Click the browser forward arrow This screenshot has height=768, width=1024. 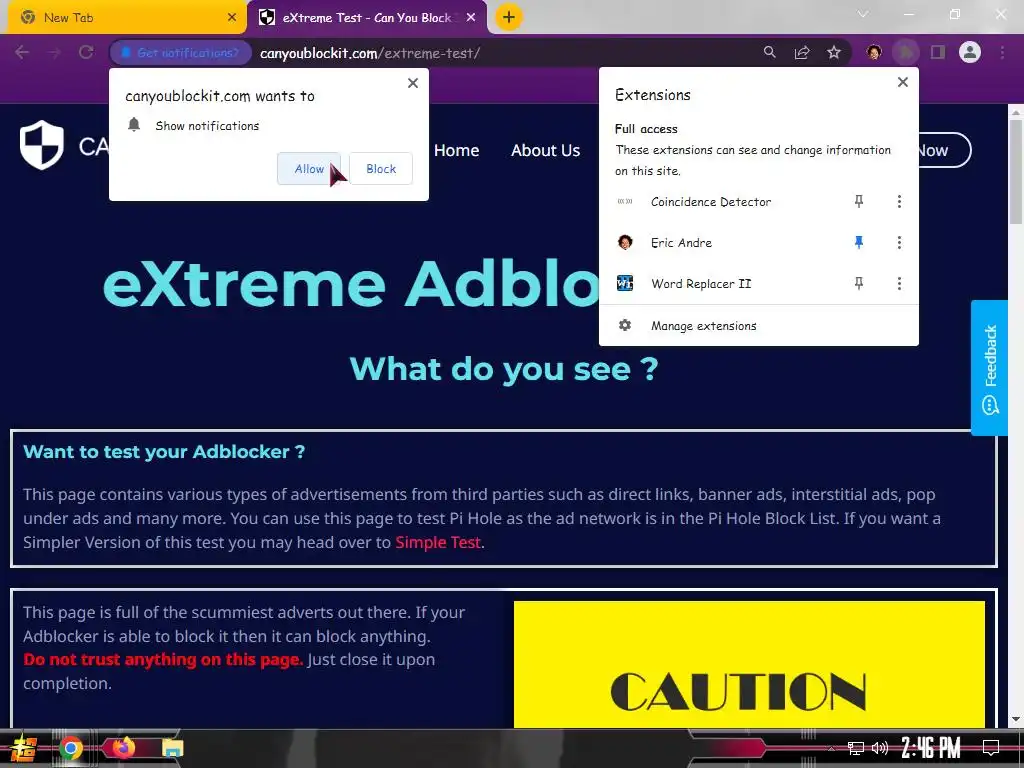(54, 52)
